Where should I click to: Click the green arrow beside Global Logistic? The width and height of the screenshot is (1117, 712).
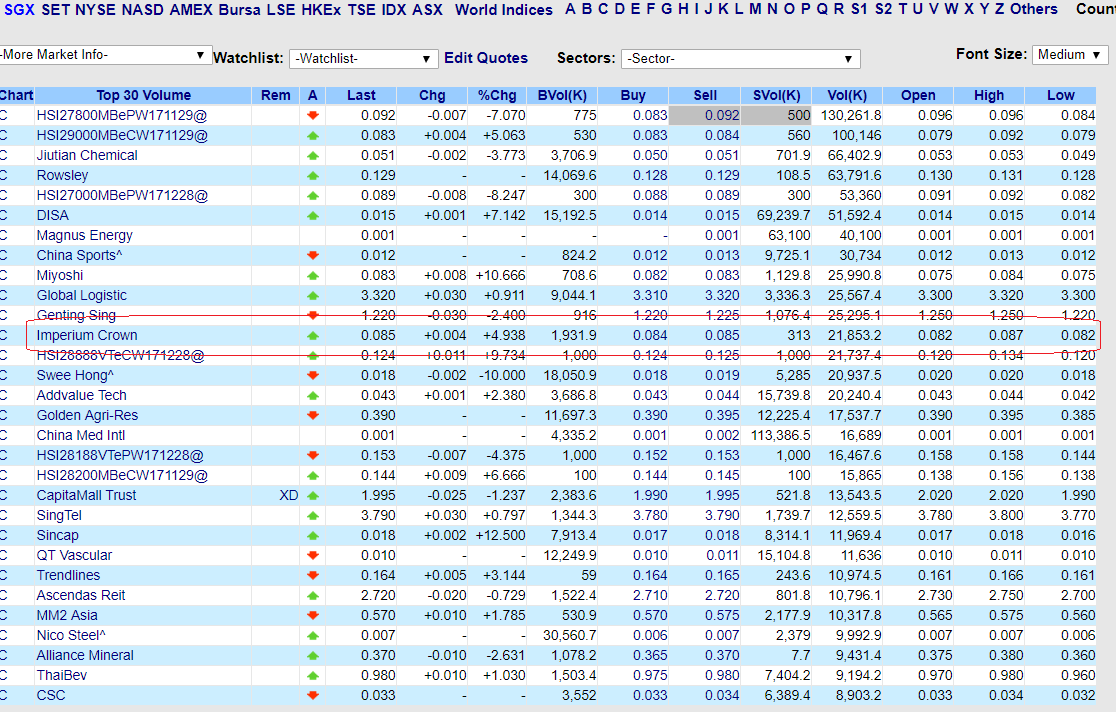pos(313,295)
